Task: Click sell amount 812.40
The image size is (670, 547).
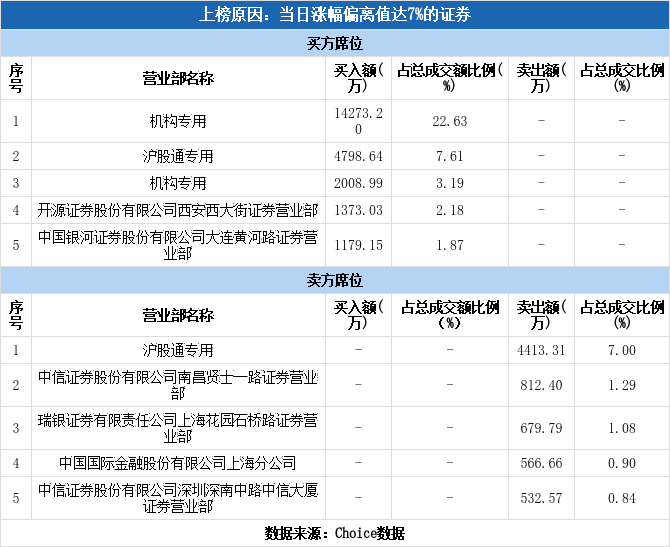Action: 541,385
